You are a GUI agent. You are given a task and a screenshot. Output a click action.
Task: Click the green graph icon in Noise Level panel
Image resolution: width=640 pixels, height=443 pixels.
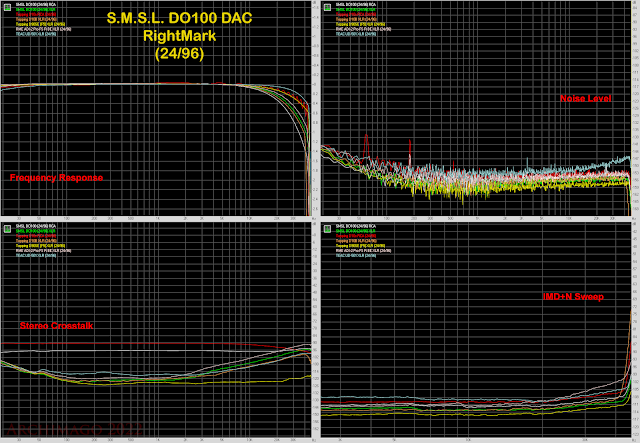click(327, 7)
